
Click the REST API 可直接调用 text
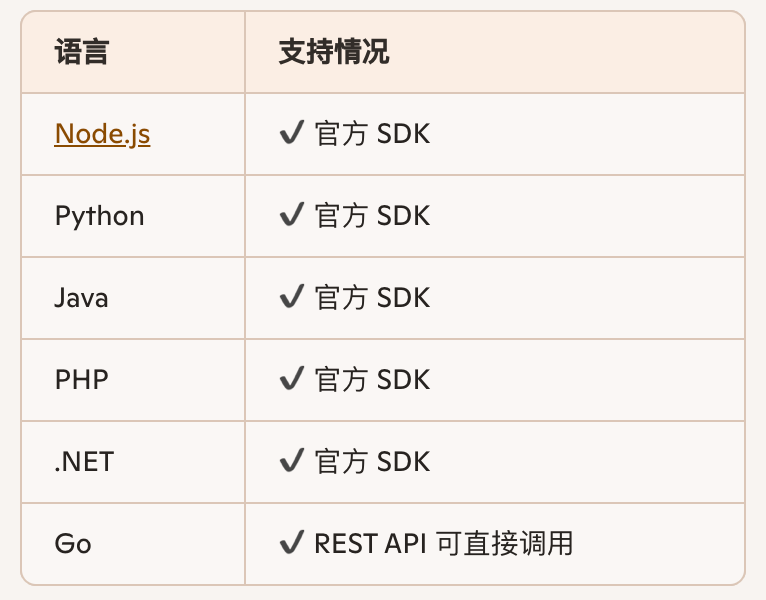(x=443, y=544)
